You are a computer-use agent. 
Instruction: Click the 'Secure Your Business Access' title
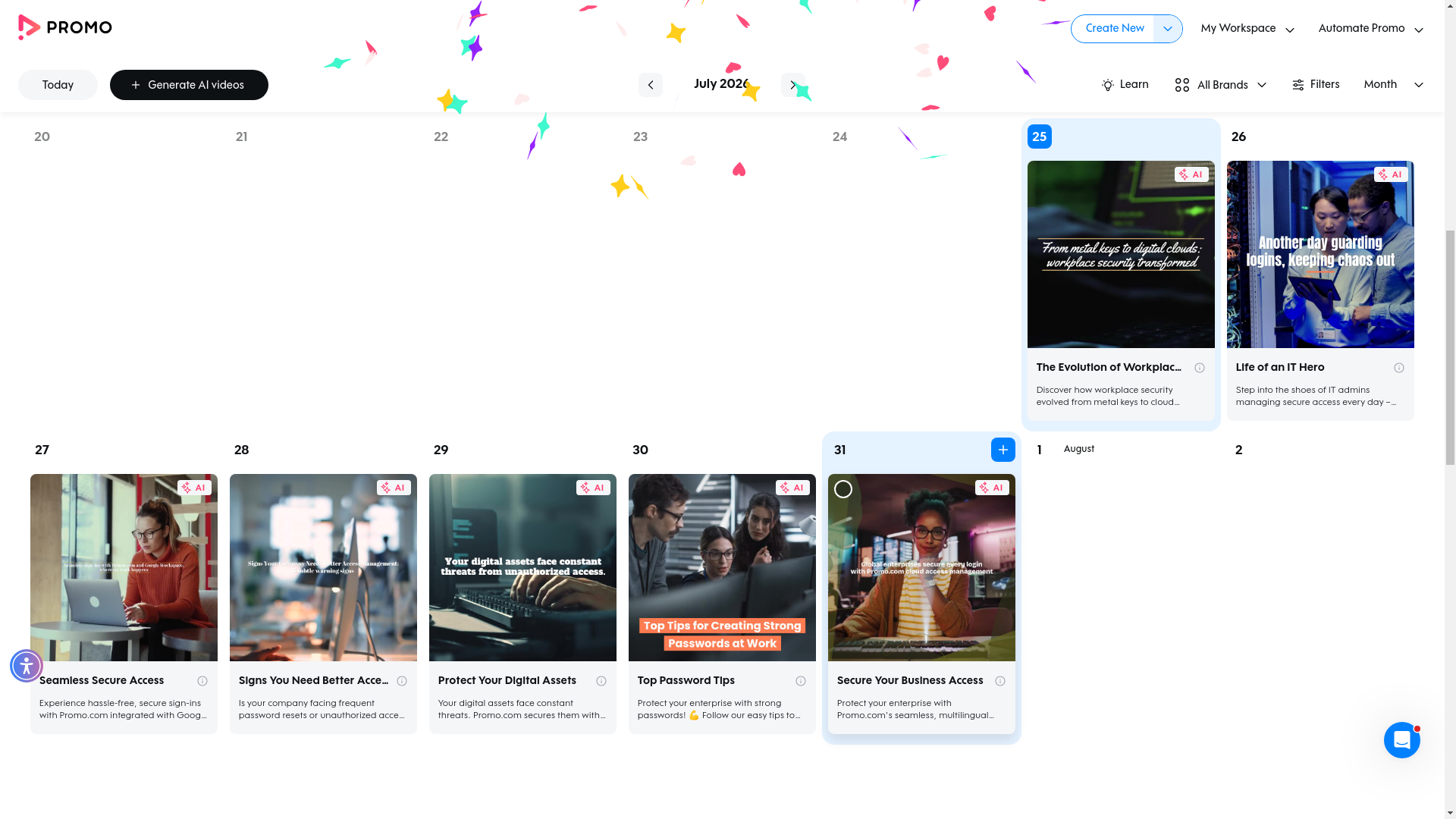pyautogui.click(x=910, y=681)
